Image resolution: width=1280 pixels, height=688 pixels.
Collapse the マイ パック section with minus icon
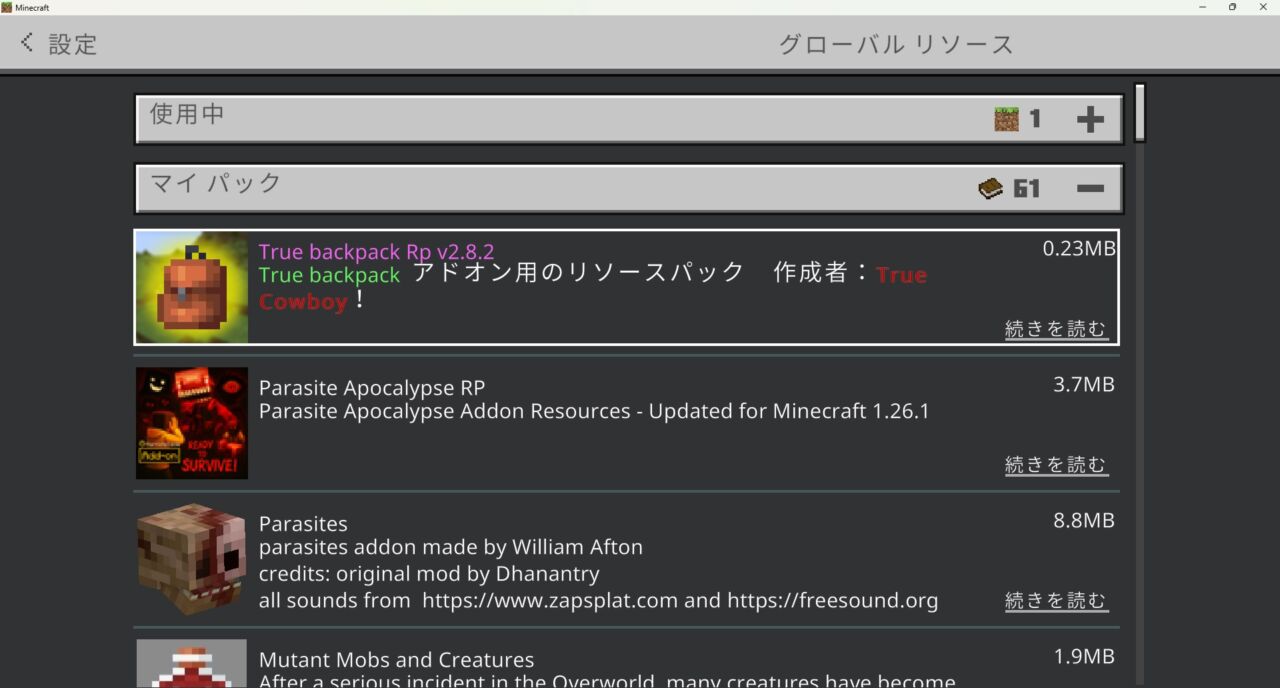click(1090, 188)
